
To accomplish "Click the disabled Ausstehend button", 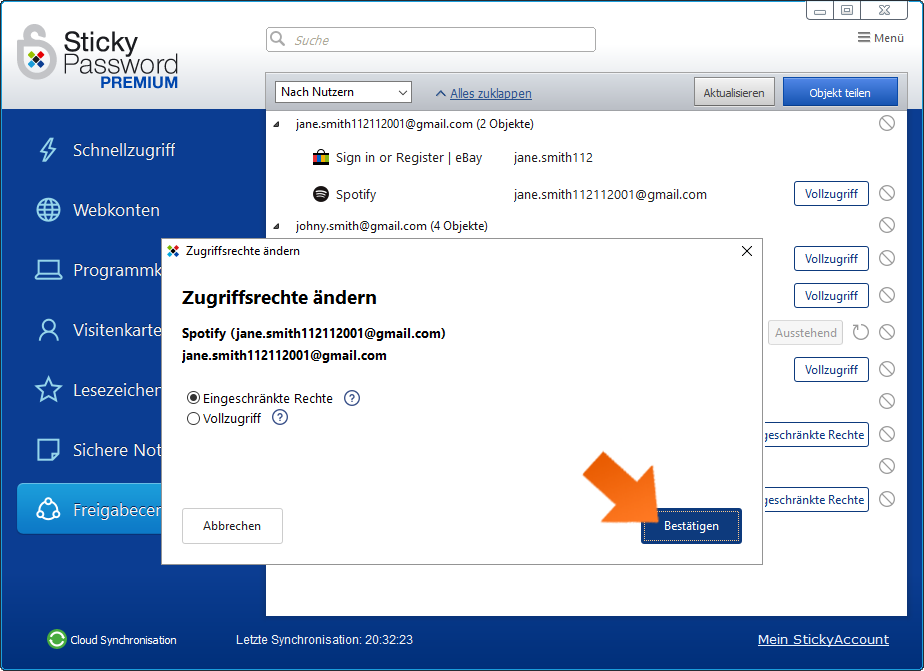I will pyautogui.click(x=806, y=332).
